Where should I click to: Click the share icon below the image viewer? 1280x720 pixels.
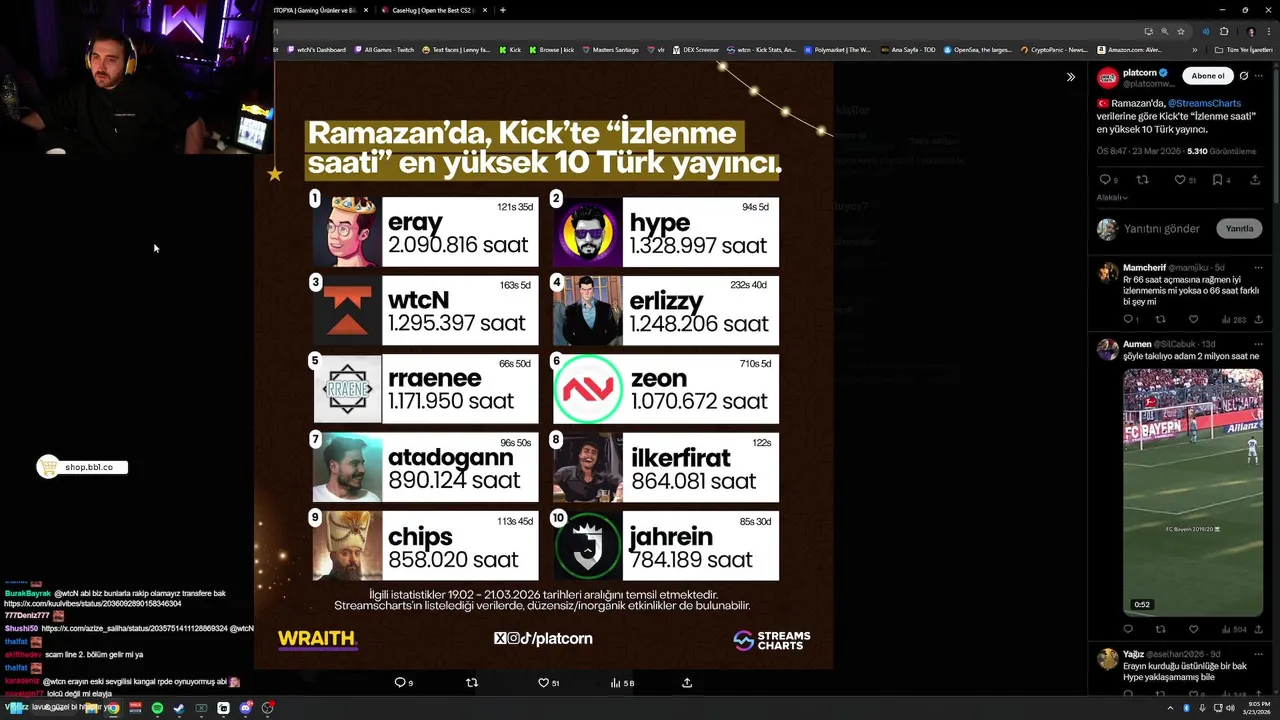click(687, 683)
